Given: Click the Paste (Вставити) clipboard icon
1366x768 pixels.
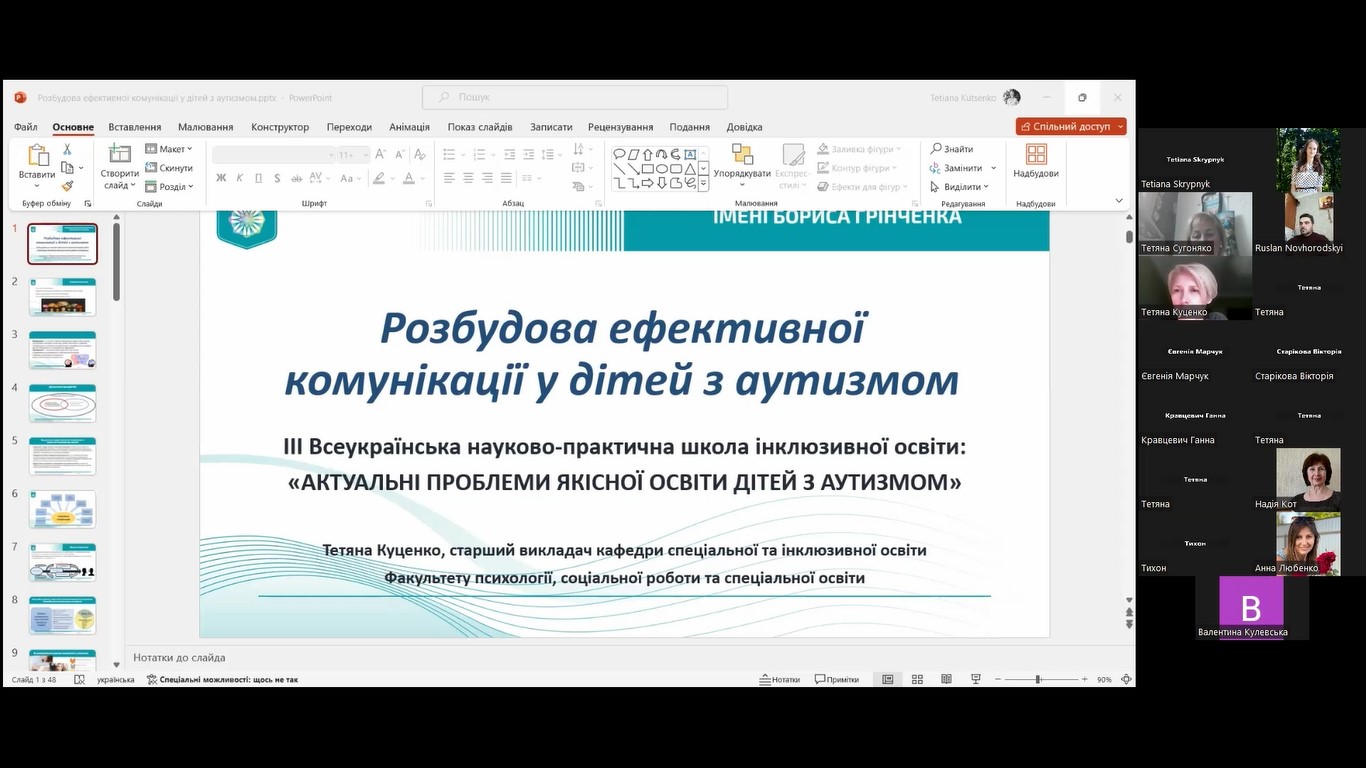Looking at the screenshot, I should click(x=37, y=156).
